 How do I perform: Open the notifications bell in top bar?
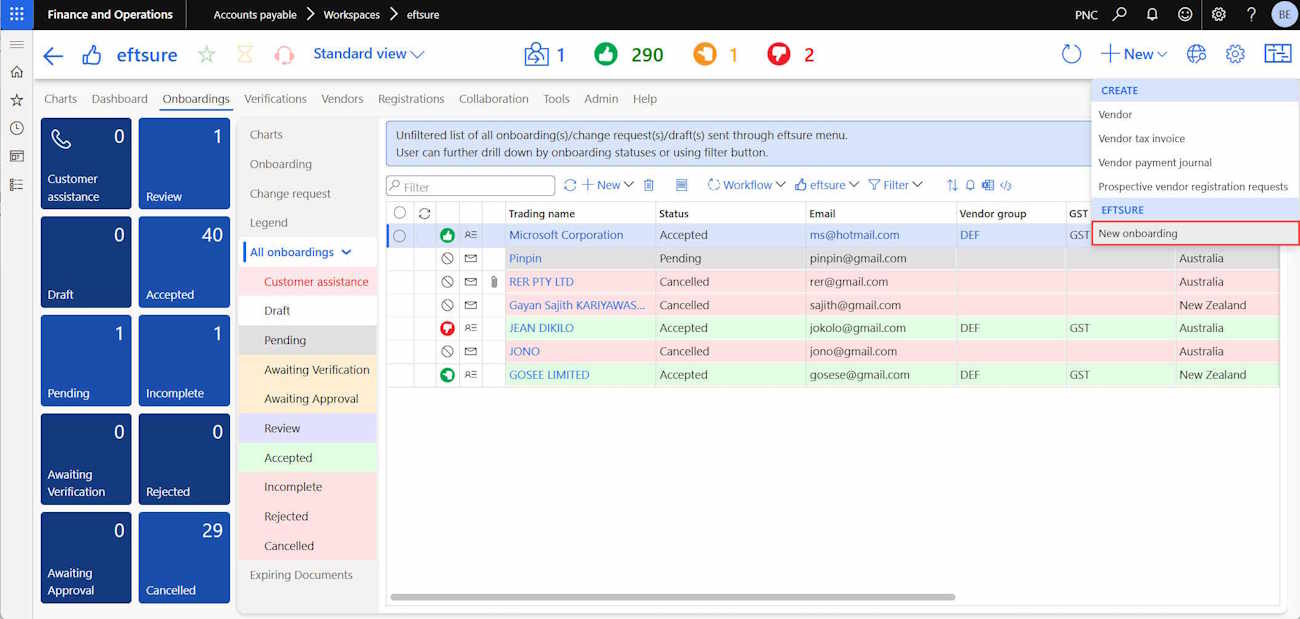pos(1152,14)
